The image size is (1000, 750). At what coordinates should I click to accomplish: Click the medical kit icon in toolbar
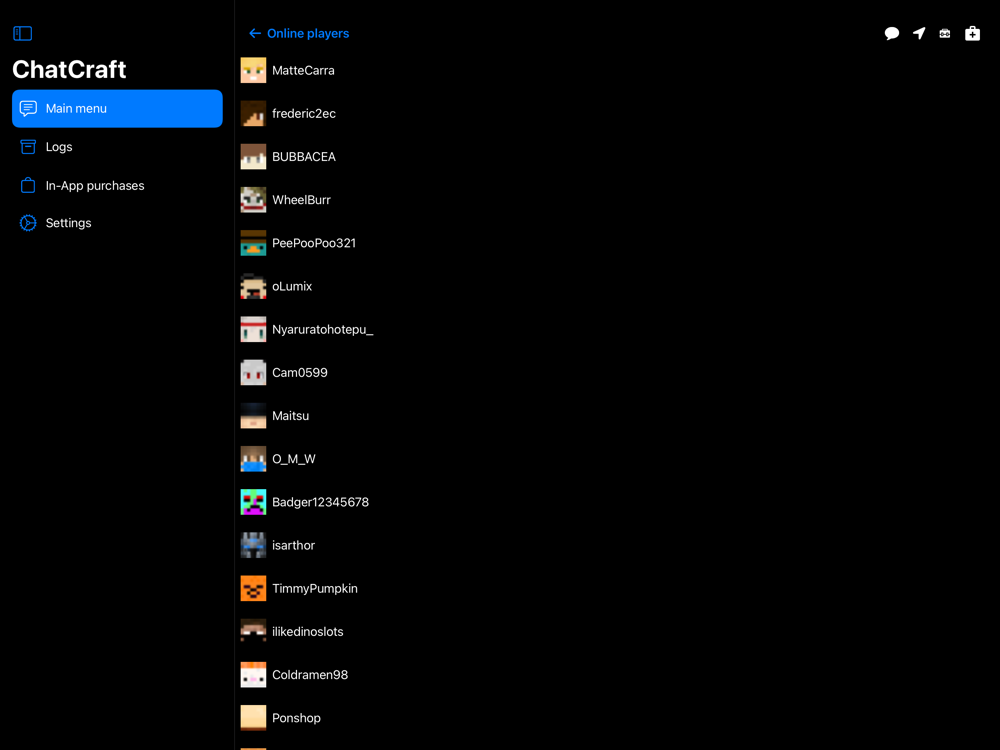coord(972,33)
